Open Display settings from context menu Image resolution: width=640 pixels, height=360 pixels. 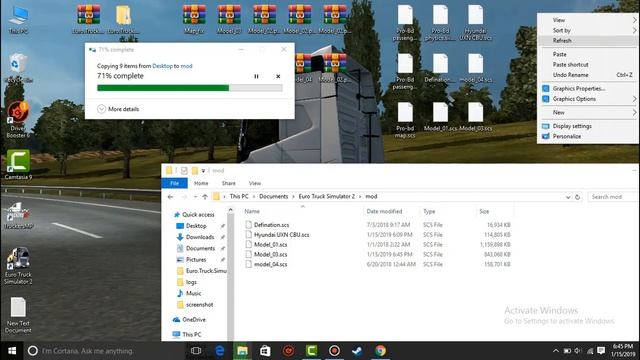coord(588,126)
